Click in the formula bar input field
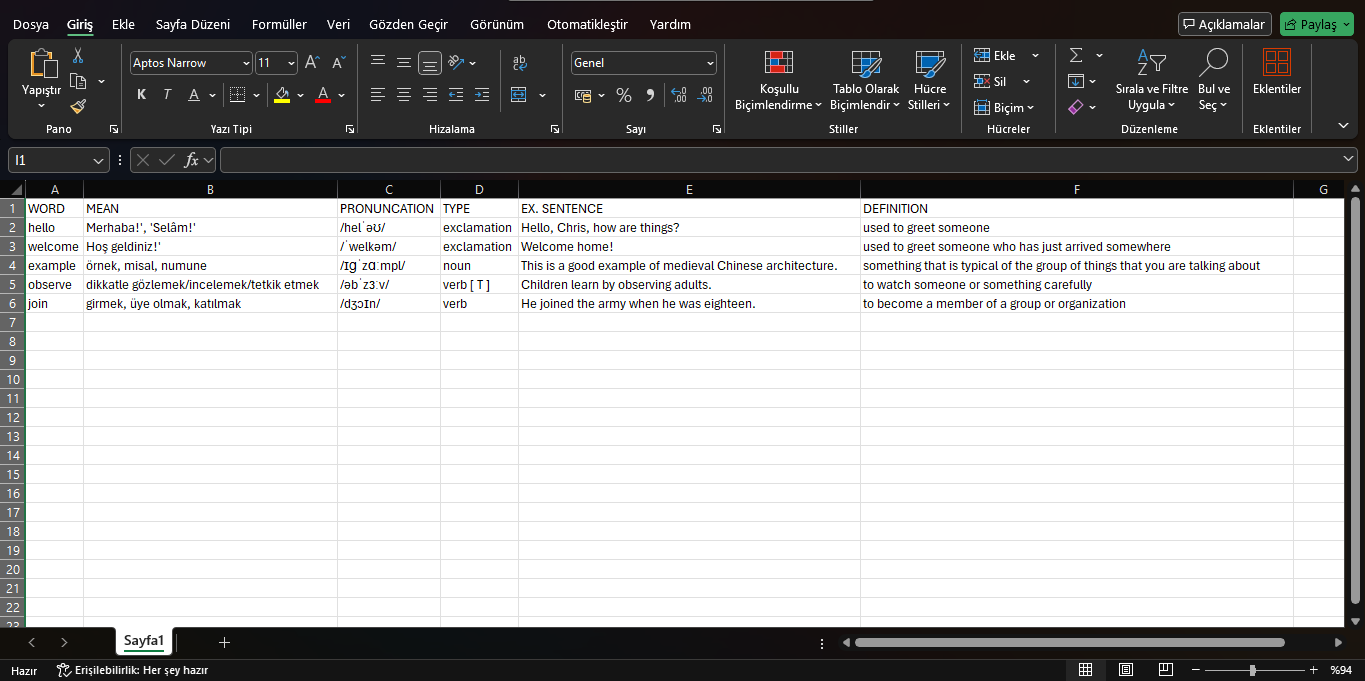Screen dimensions: 1365x681 (780, 160)
